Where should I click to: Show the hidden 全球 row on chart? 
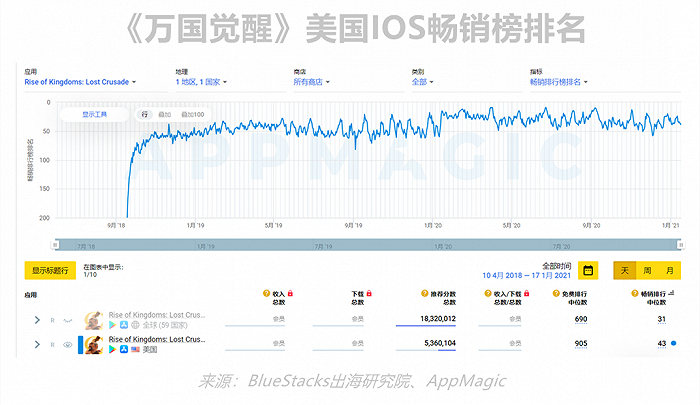click(x=67, y=320)
